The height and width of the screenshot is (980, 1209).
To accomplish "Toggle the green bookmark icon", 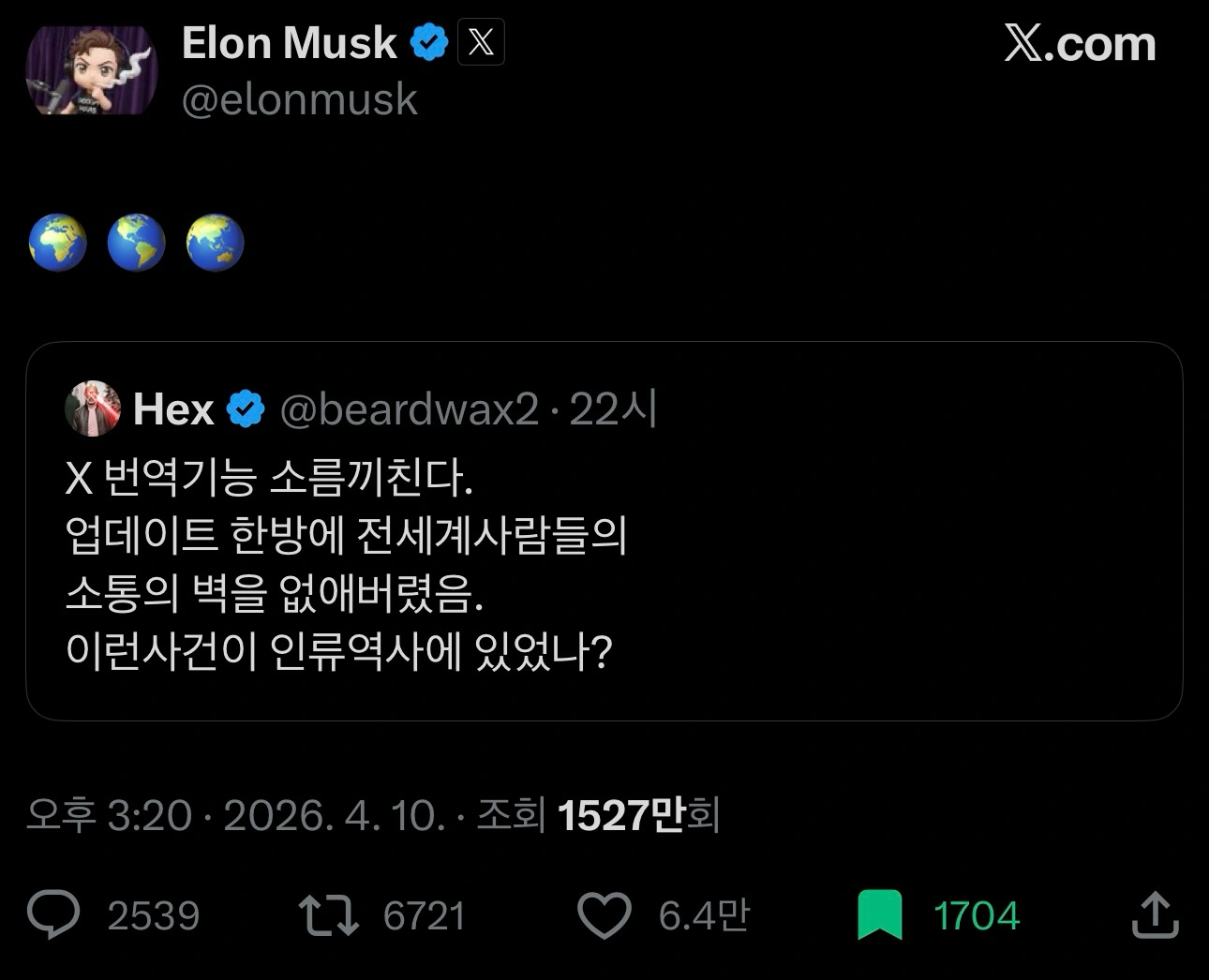I will click(x=879, y=914).
